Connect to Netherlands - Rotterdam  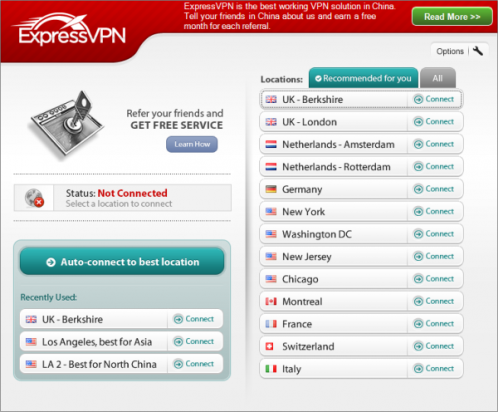tap(434, 166)
